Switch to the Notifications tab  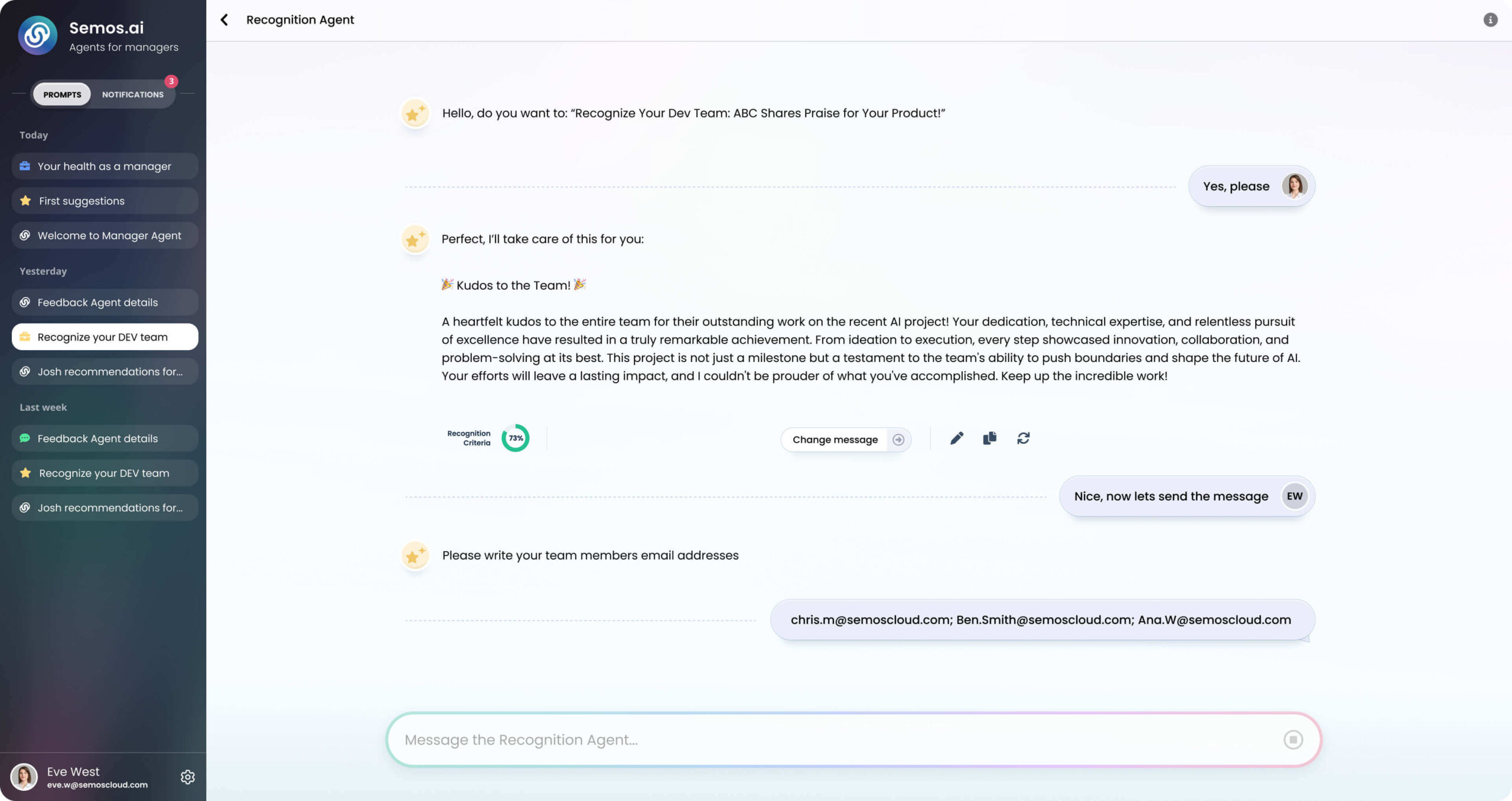click(133, 94)
